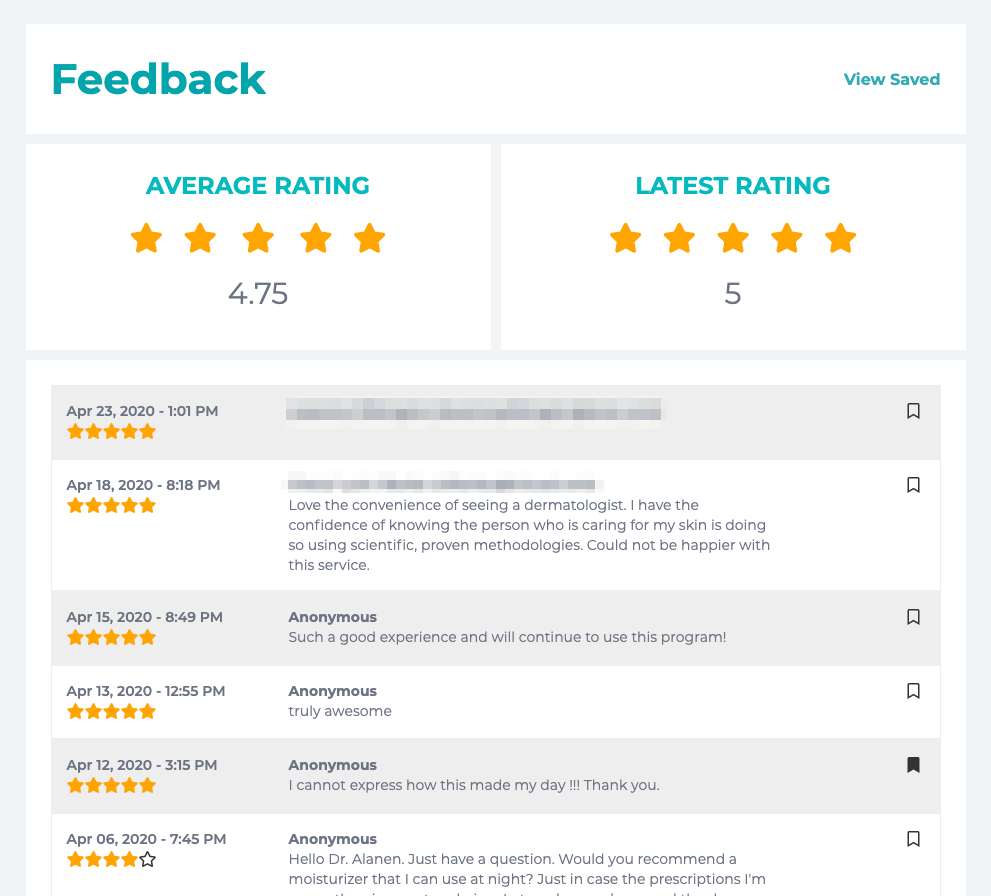Open the View Saved link

891,80
